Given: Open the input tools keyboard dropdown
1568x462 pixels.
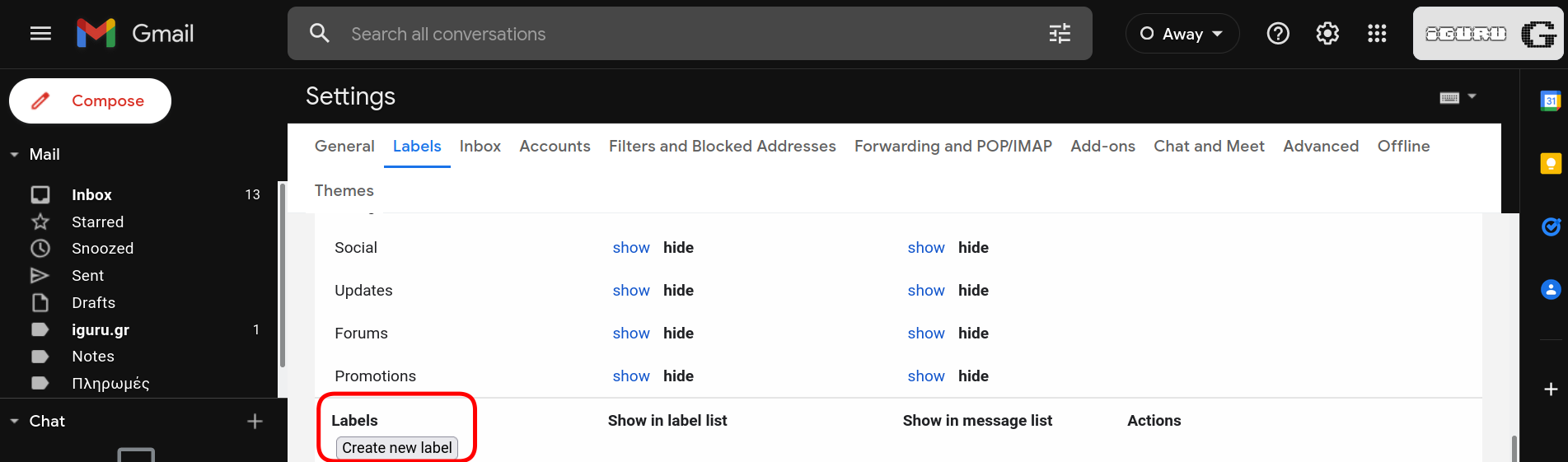Looking at the screenshot, I should tap(1458, 97).
